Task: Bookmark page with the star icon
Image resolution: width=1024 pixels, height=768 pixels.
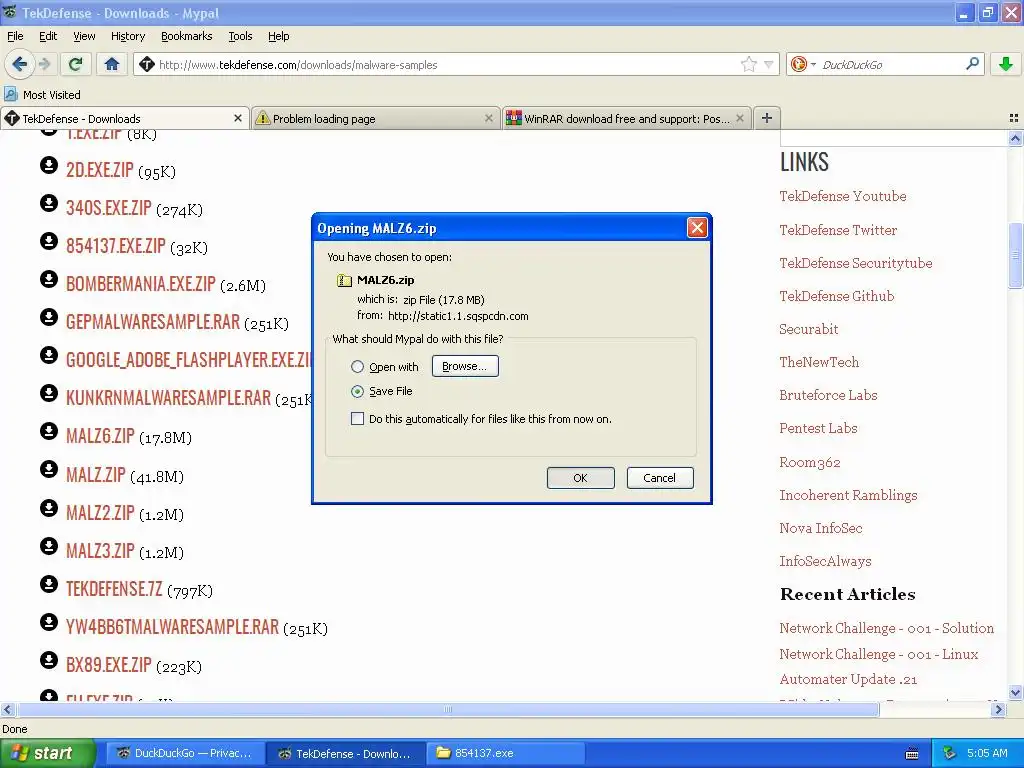Action: [748, 64]
